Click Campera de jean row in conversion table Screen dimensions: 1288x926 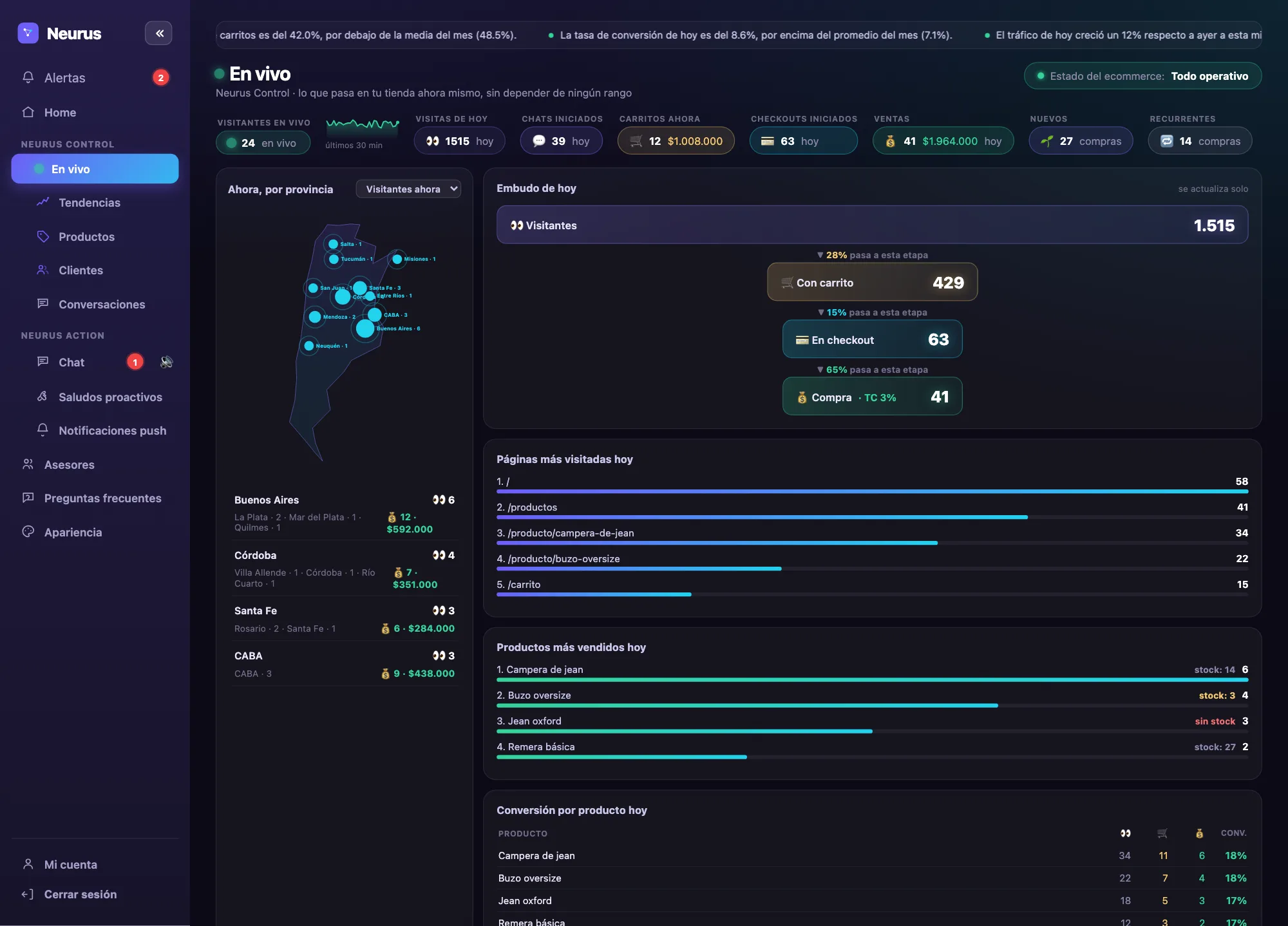pyautogui.click(x=872, y=855)
